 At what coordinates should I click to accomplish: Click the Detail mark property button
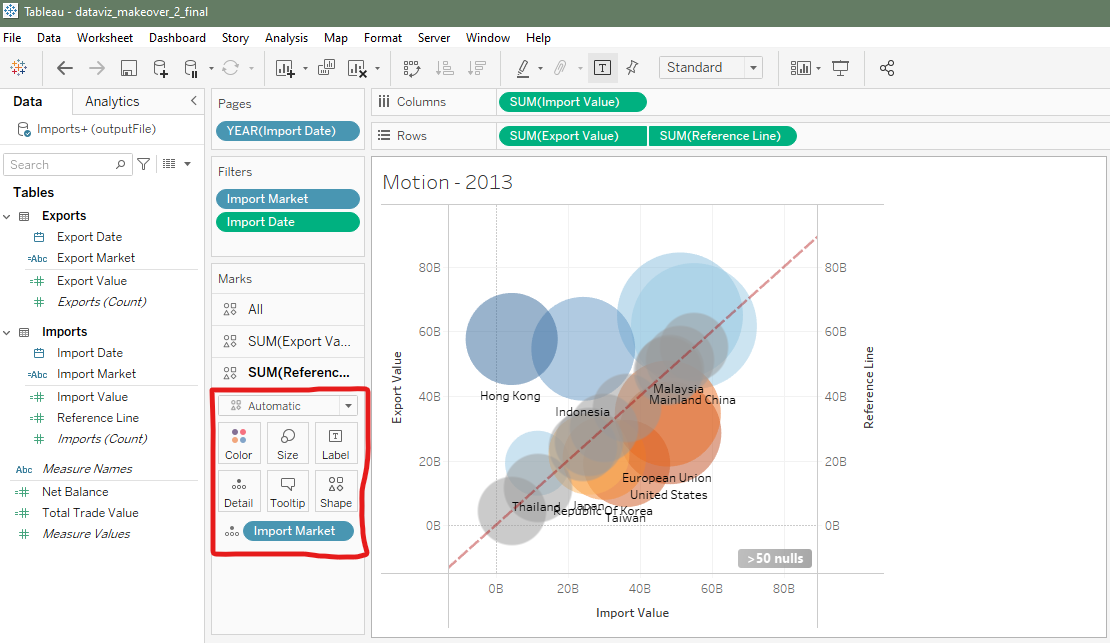click(239, 491)
